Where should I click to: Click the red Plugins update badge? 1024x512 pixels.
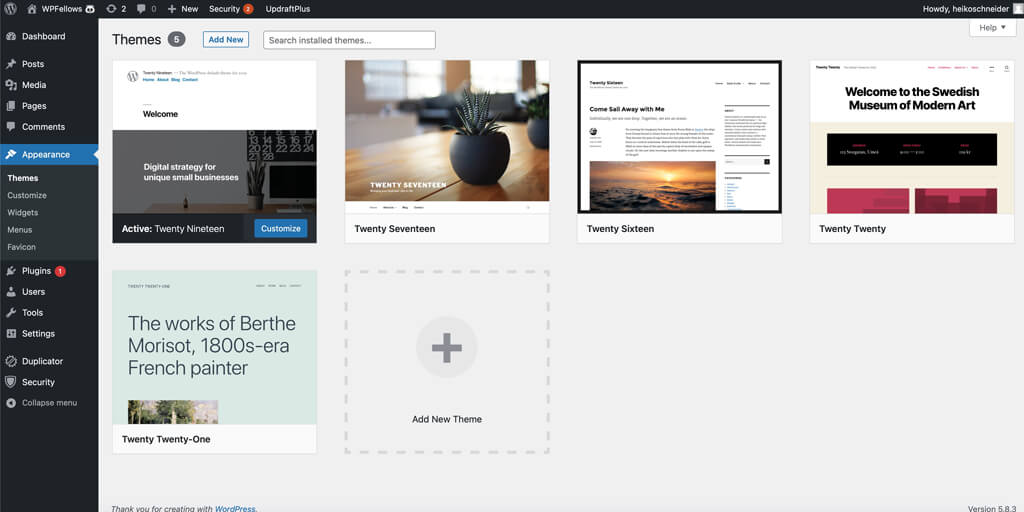(60, 271)
